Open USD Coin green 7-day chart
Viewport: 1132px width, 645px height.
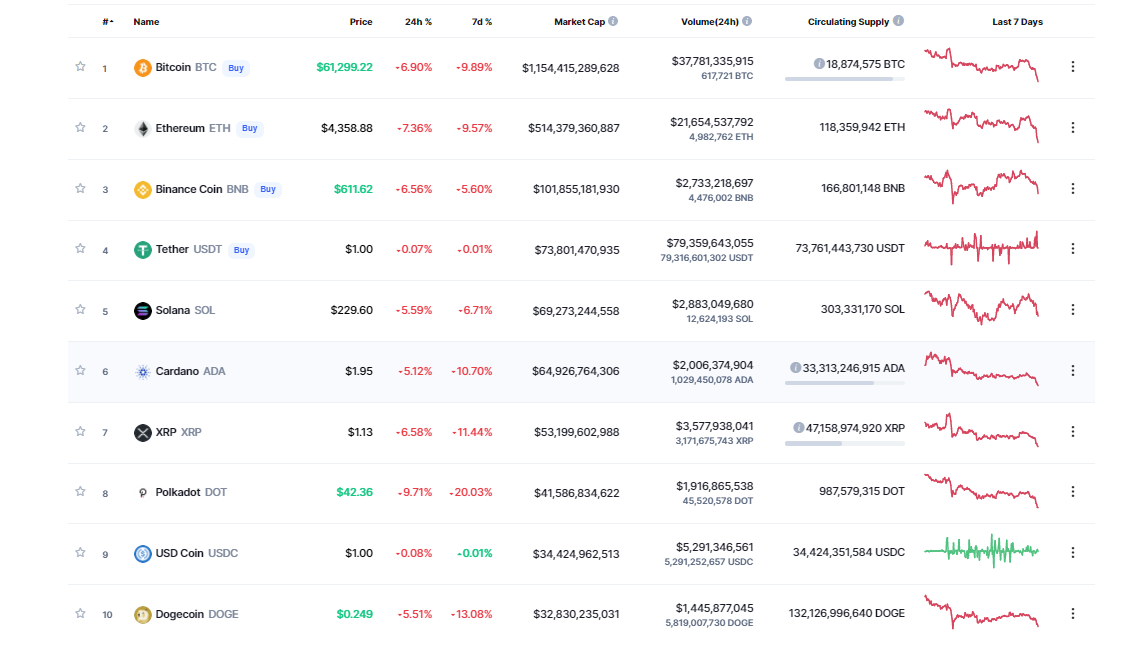tap(982, 551)
